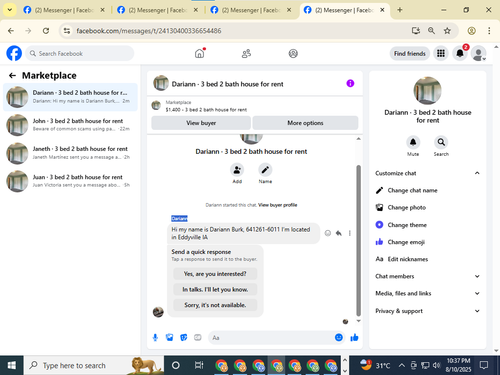Open the Facebook logo home link

(14, 53)
